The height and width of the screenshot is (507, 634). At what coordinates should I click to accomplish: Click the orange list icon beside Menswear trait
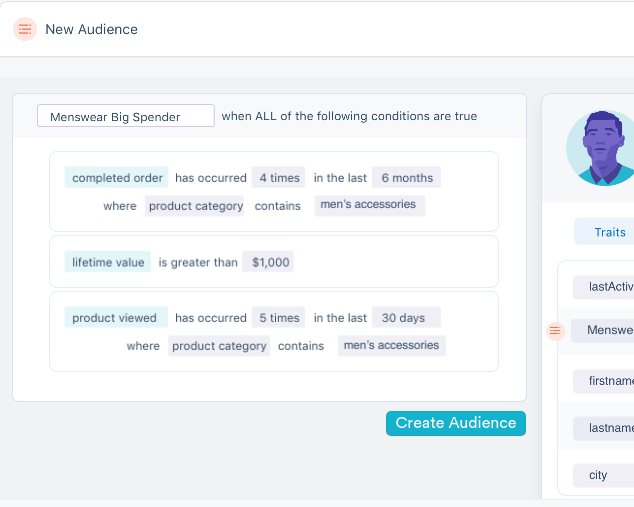557,331
